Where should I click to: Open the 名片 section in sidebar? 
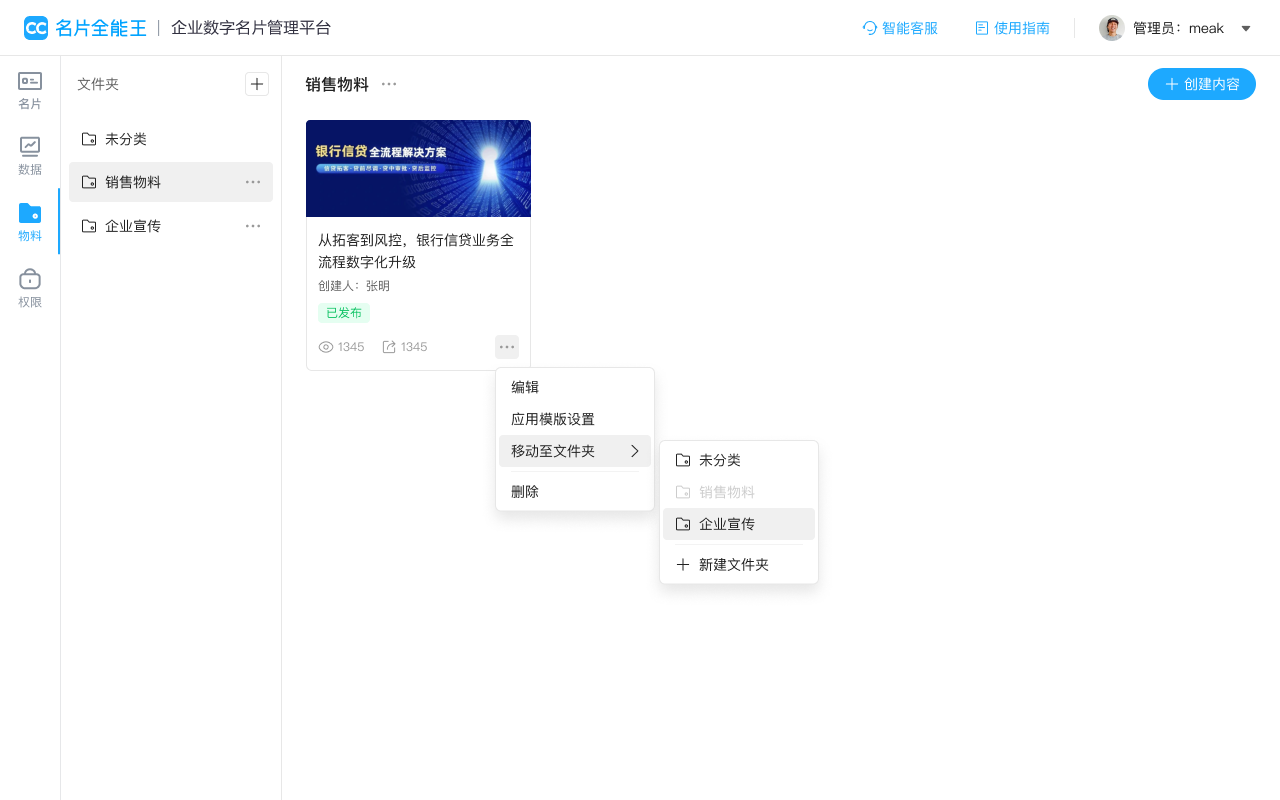[x=30, y=90]
